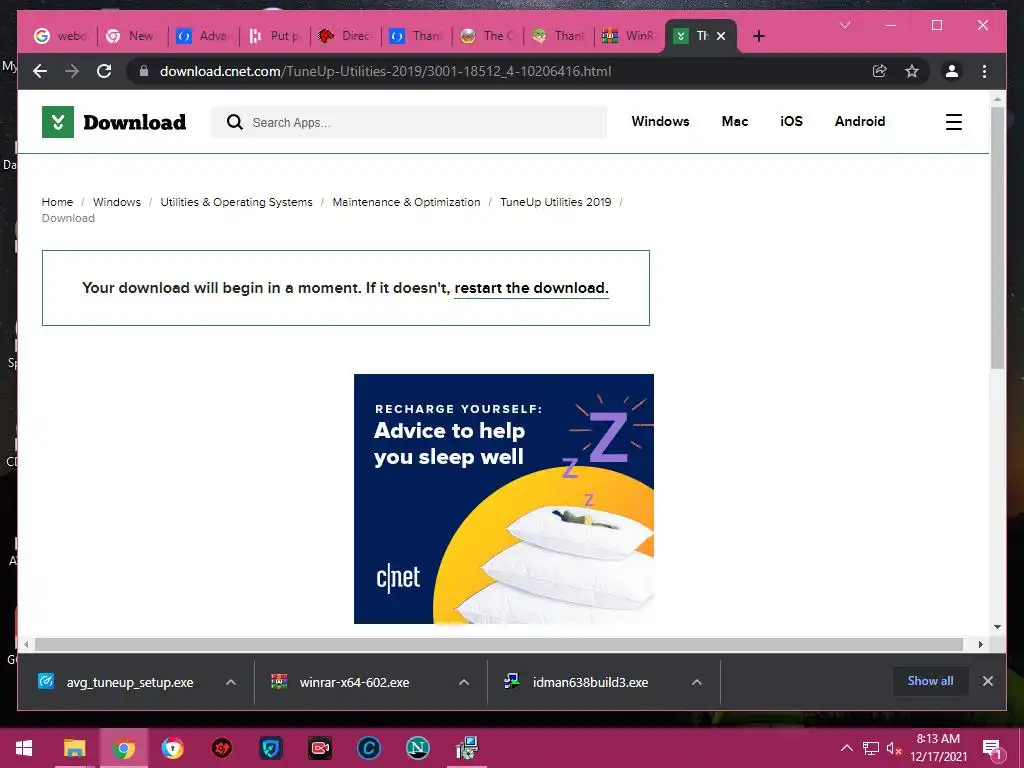The height and width of the screenshot is (768, 1024).
Task: Open the Windows Start menu
Action: pos(24,748)
